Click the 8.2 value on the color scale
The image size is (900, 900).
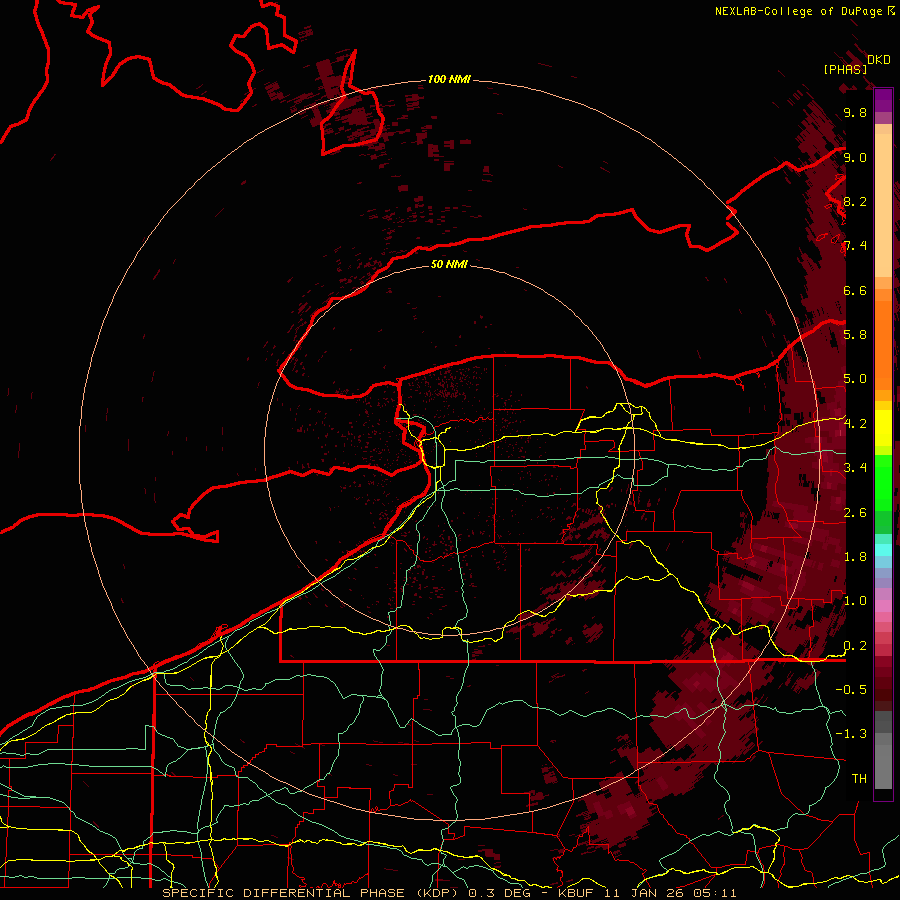tap(855, 201)
